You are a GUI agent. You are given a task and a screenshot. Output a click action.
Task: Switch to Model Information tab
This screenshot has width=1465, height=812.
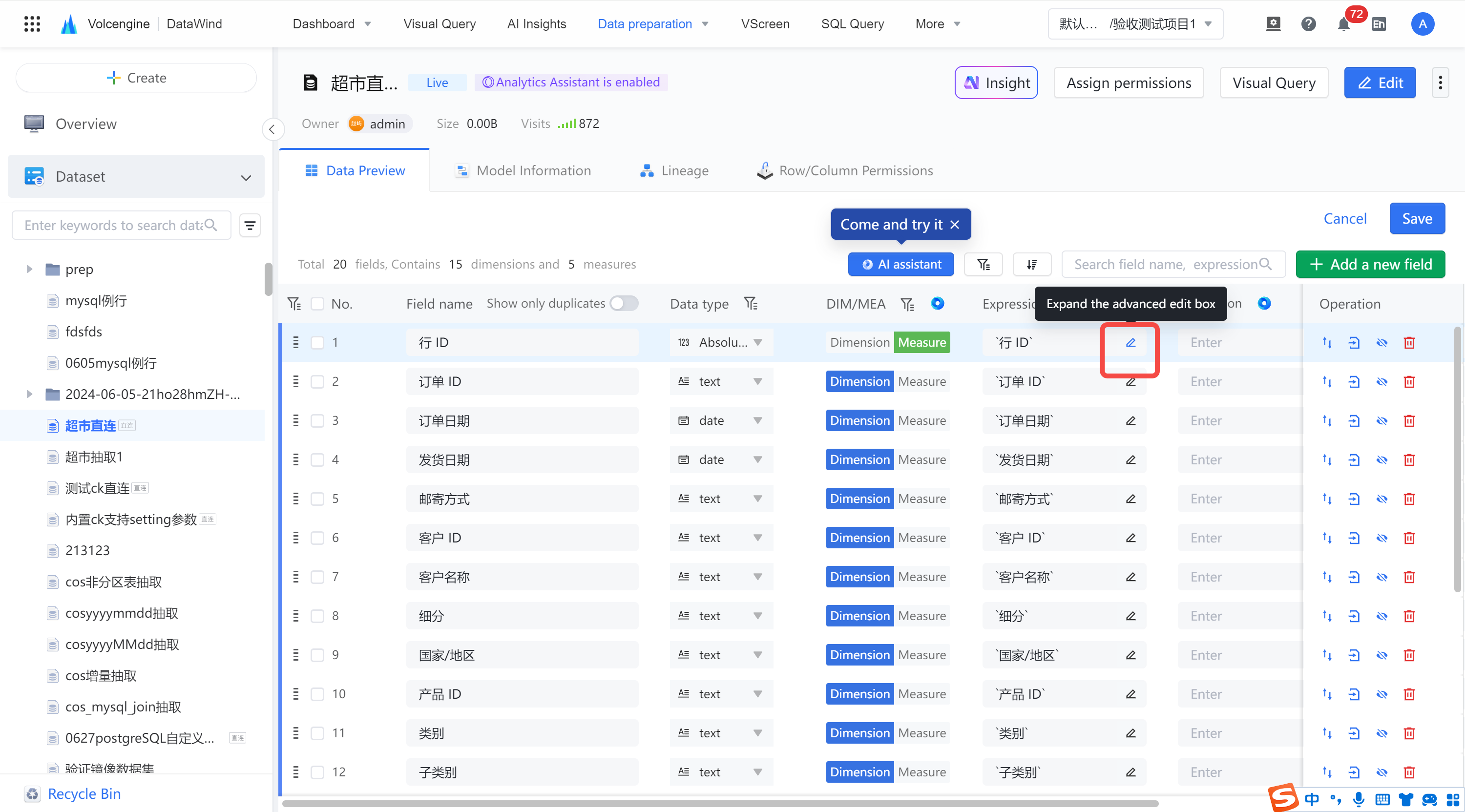click(x=523, y=170)
